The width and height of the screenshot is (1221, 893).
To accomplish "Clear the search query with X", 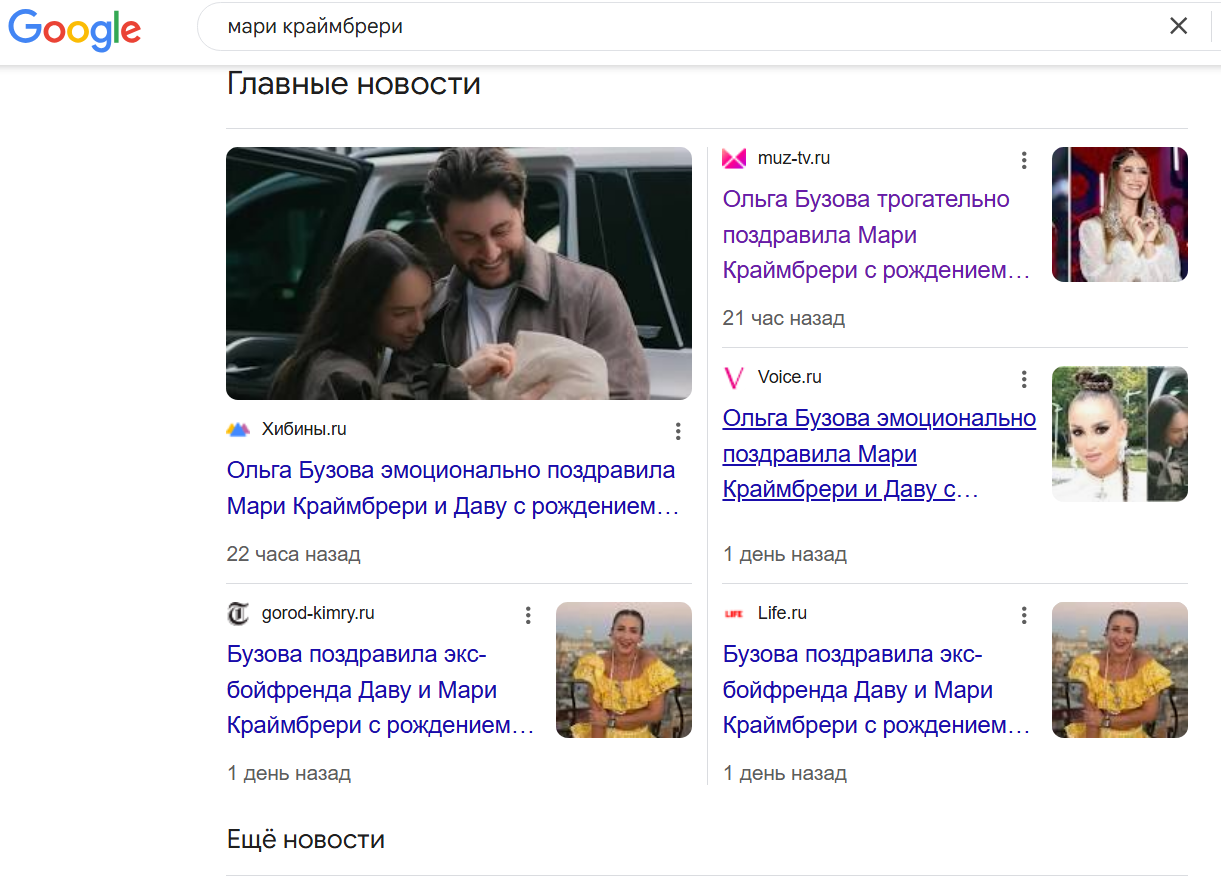I will tap(1179, 26).
